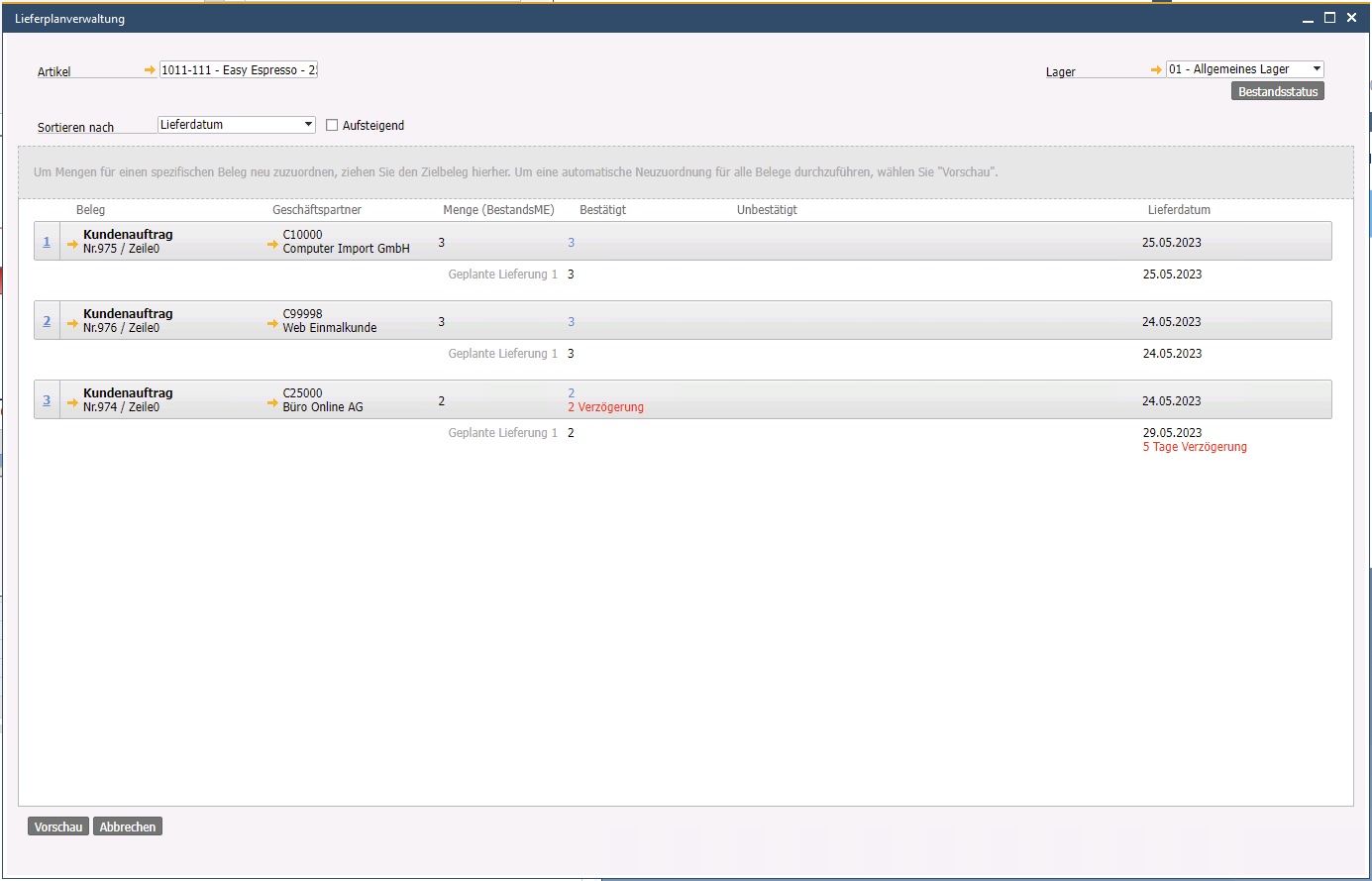
Task: Click the confirmed quantity 2 for Büro Online AG
Action: pos(572,393)
